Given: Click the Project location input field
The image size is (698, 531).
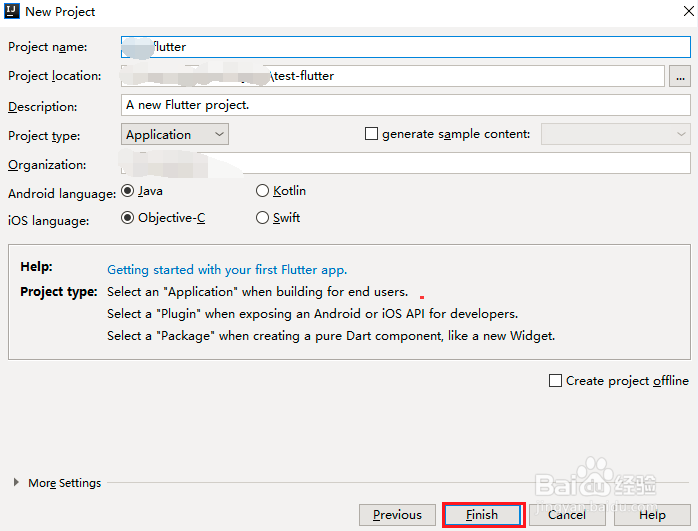Looking at the screenshot, I should pyautogui.click(x=393, y=76).
